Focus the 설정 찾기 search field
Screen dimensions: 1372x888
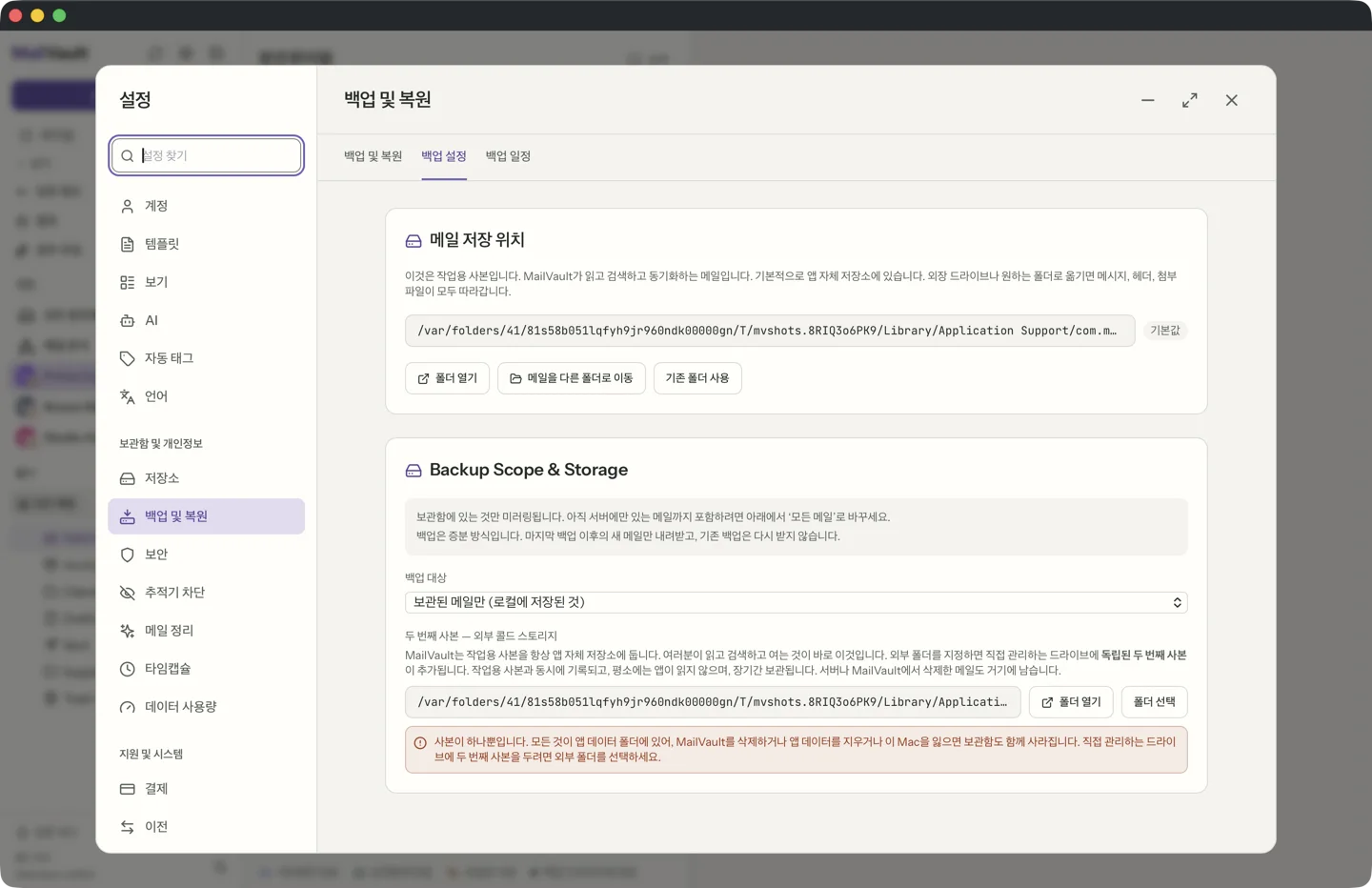click(207, 155)
